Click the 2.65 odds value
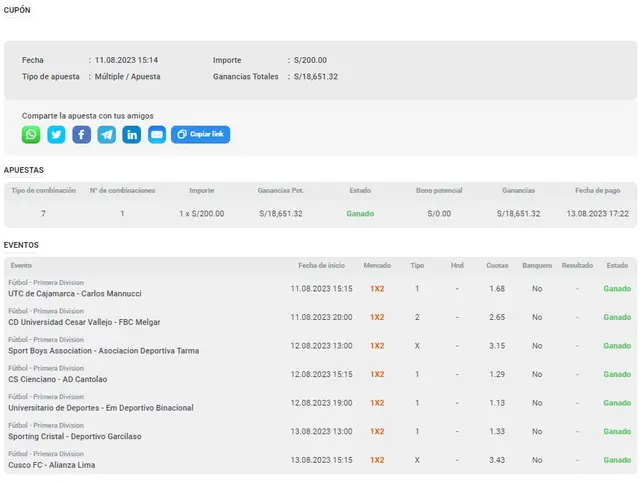Viewport: 640px width, 482px height. tap(497, 317)
